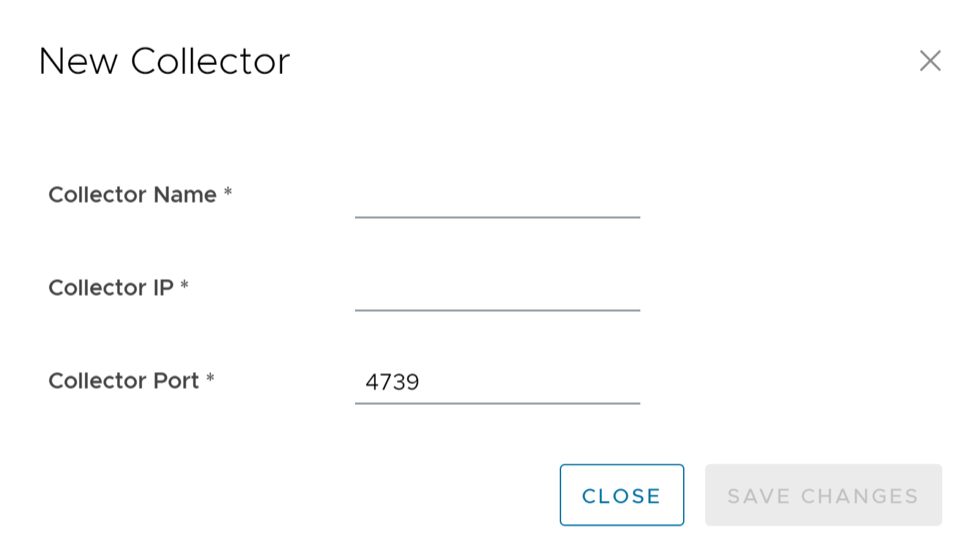Click the blank area right of 4739
This screenshot has height=559, width=972.
540,382
